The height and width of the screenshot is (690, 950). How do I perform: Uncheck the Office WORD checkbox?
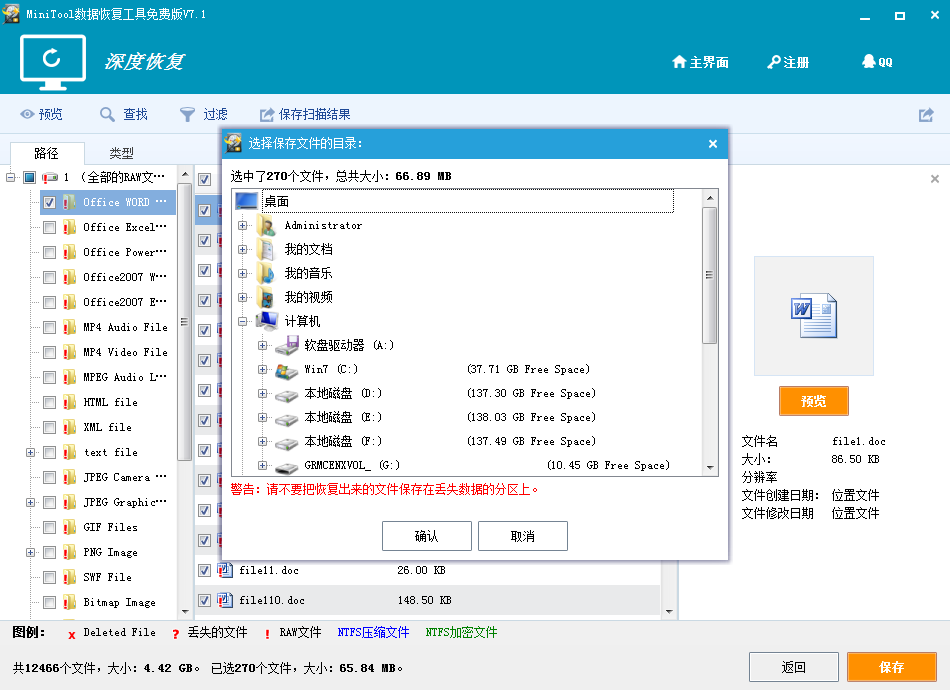tap(50, 202)
